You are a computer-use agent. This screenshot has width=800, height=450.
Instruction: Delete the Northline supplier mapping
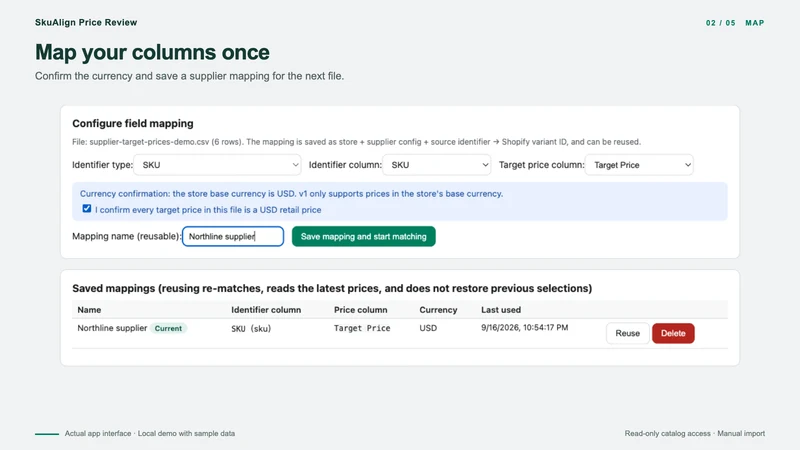673,333
